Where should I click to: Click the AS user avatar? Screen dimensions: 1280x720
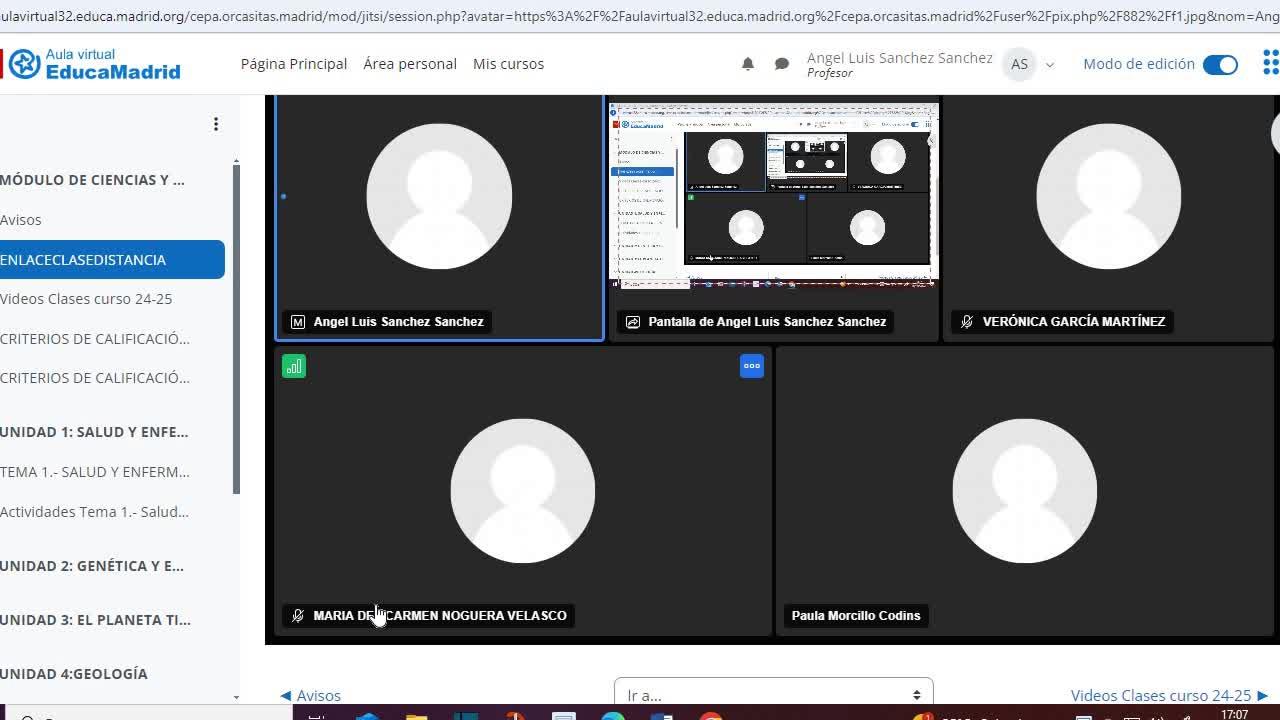1019,64
